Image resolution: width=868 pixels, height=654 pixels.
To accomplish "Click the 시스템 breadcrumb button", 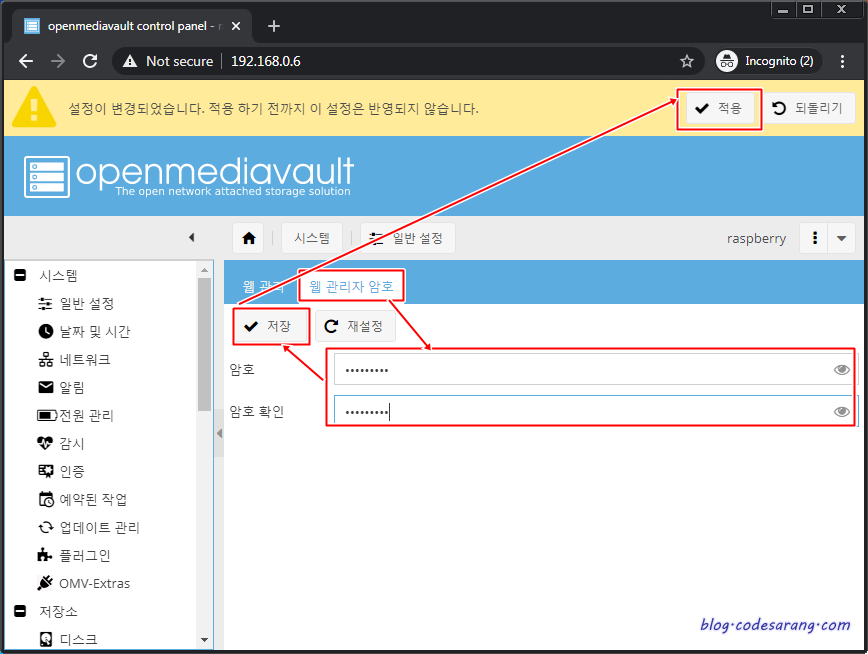I will click(312, 238).
